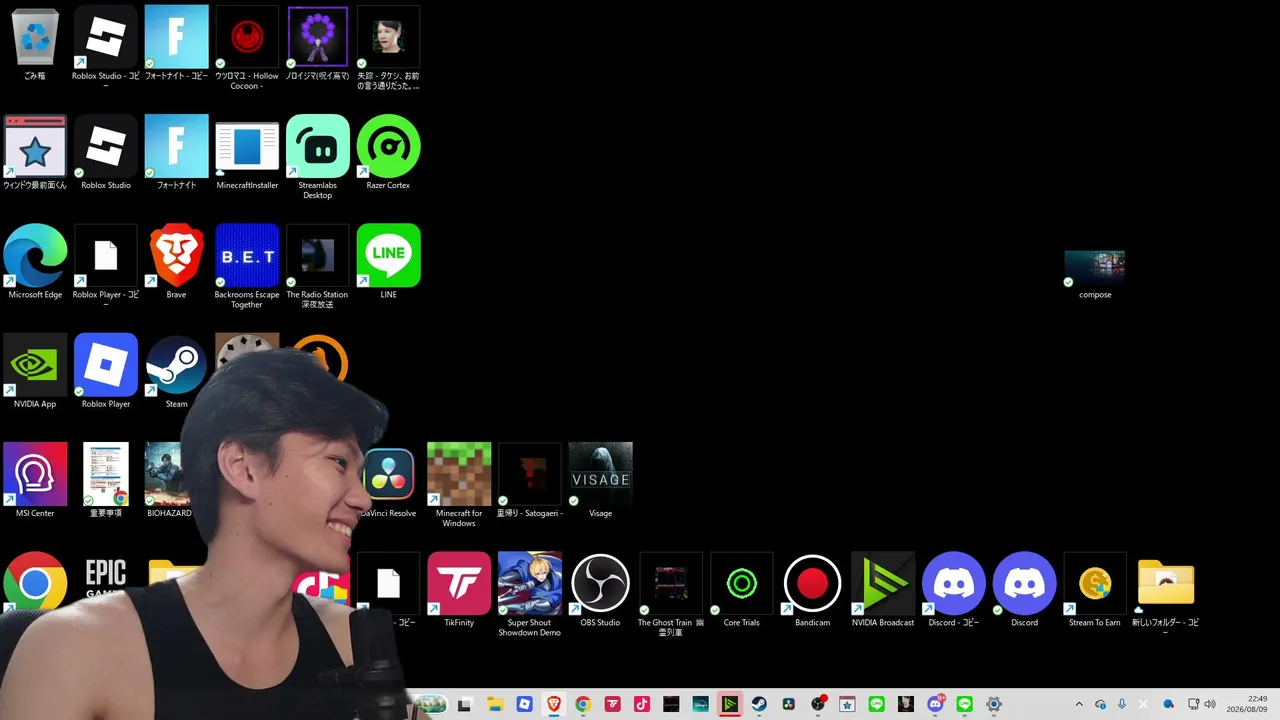
Task: Select the Google Chrome desktop icon
Action: (35, 583)
